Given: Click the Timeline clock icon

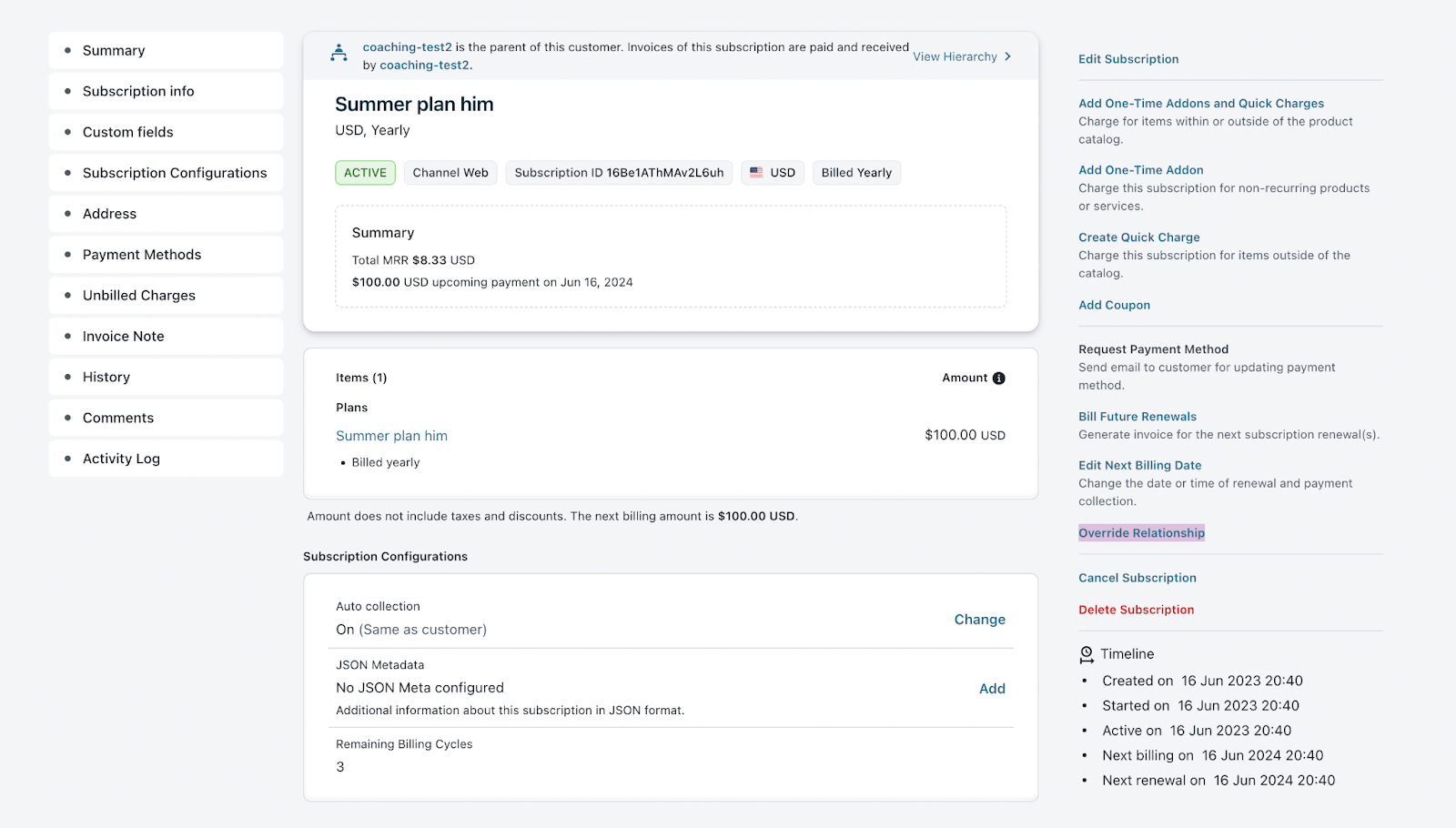Looking at the screenshot, I should tap(1087, 654).
